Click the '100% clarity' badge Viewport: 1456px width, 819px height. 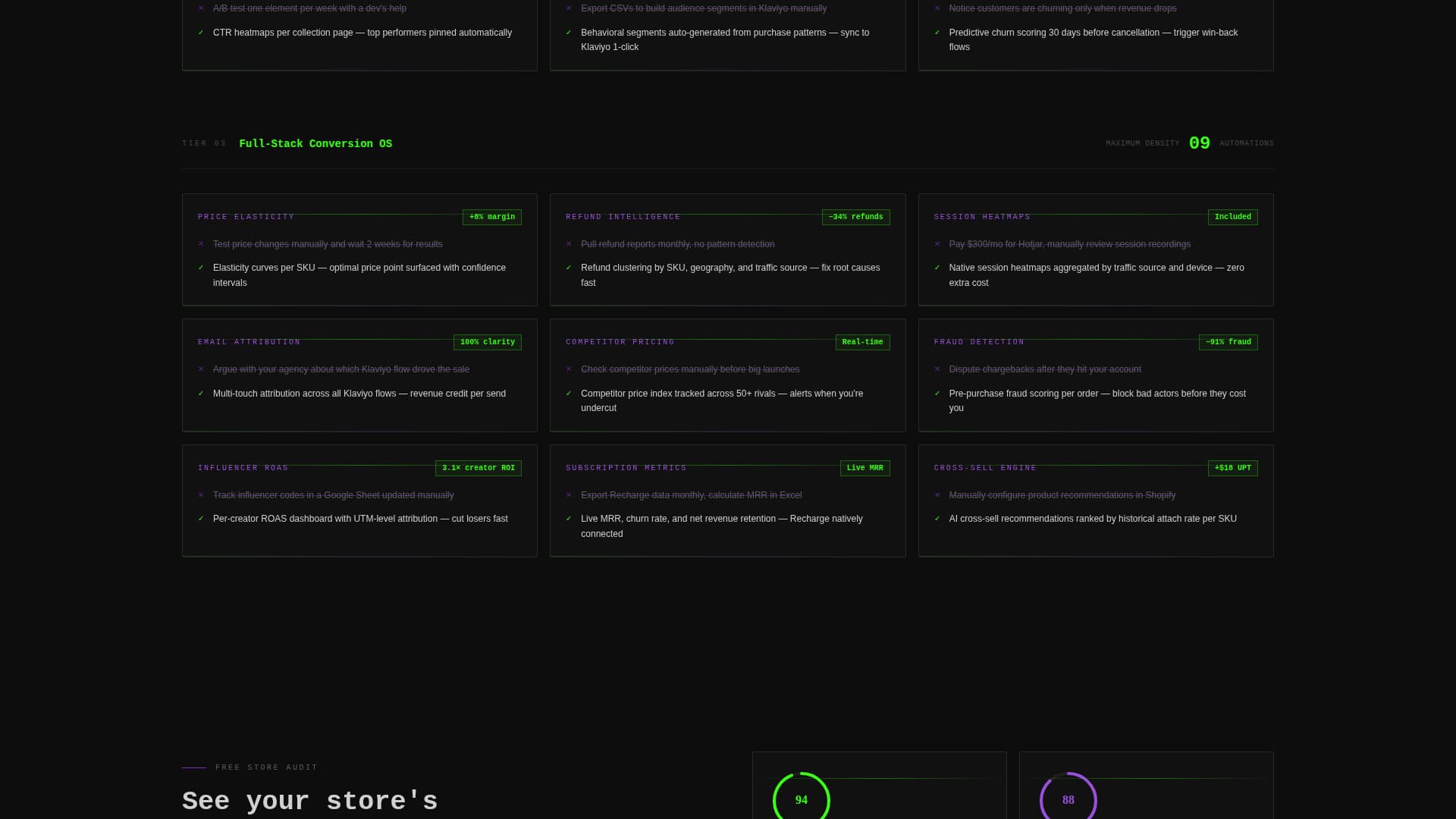pyautogui.click(x=488, y=342)
